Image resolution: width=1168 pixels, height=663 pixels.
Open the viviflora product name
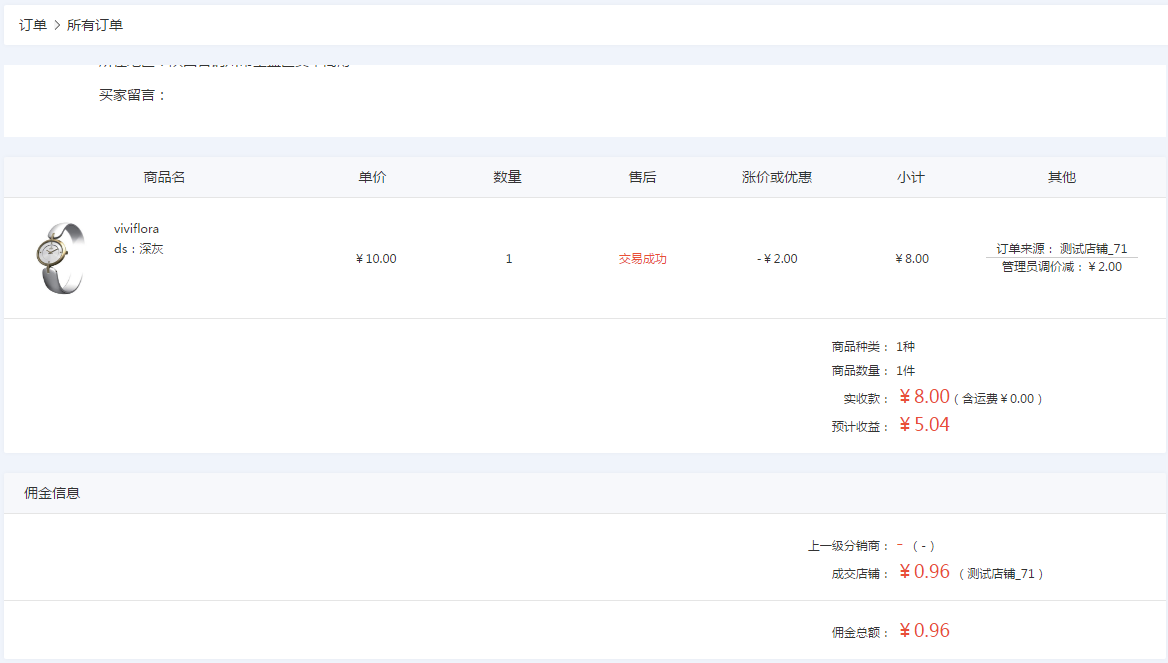[136, 229]
